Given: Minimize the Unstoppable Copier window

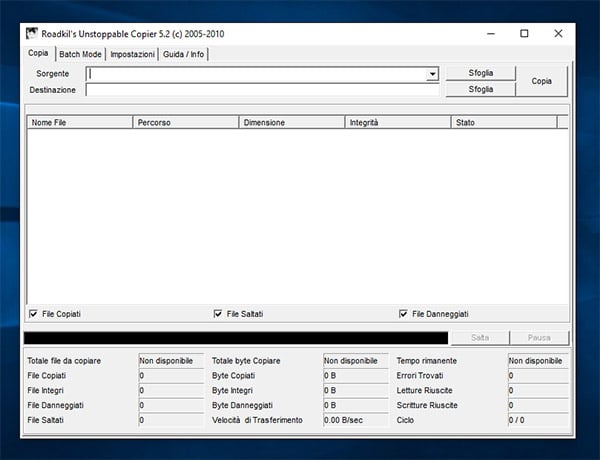Looking at the screenshot, I should click(491, 34).
